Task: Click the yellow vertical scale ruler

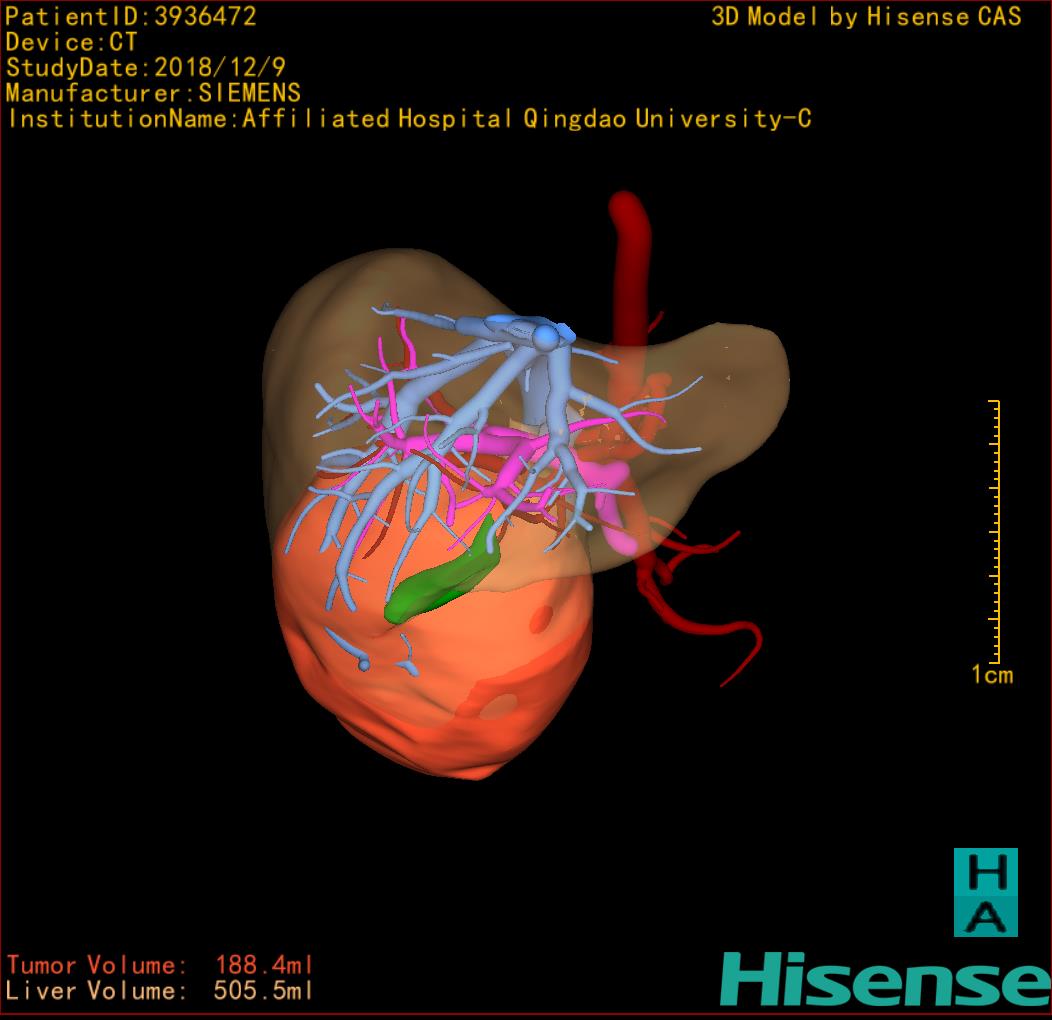Action: [x=995, y=530]
